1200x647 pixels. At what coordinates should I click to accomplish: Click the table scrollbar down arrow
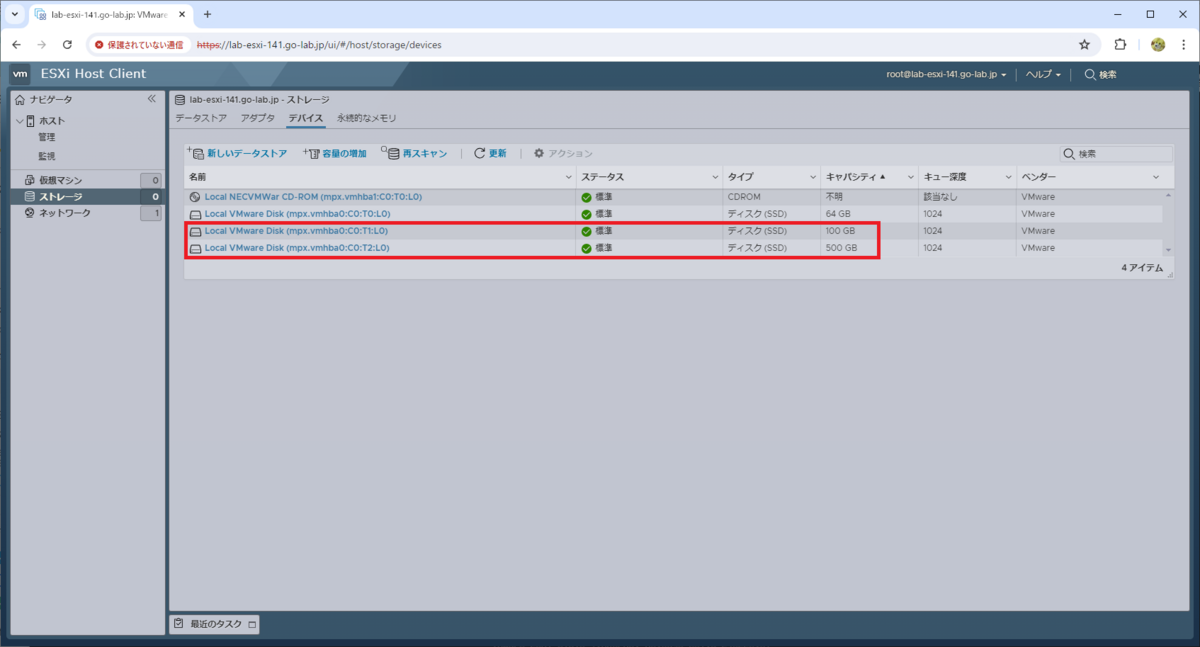click(1168, 250)
